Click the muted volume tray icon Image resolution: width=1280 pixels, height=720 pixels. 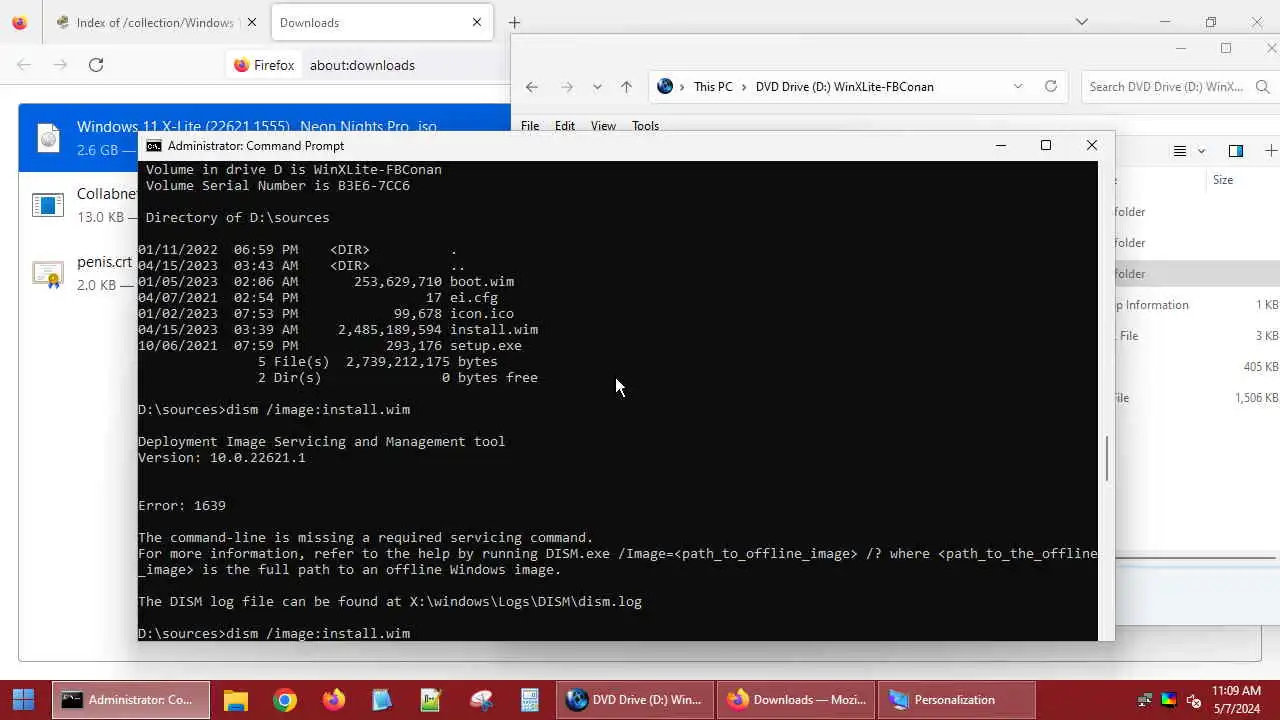pyautogui.click(x=1193, y=700)
